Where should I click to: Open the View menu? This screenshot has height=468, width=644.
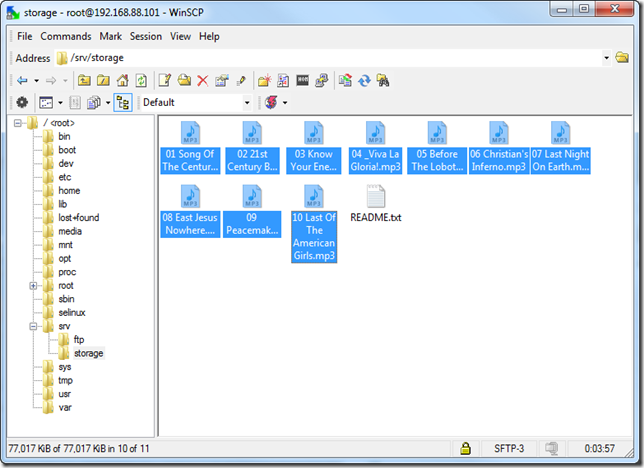[180, 36]
